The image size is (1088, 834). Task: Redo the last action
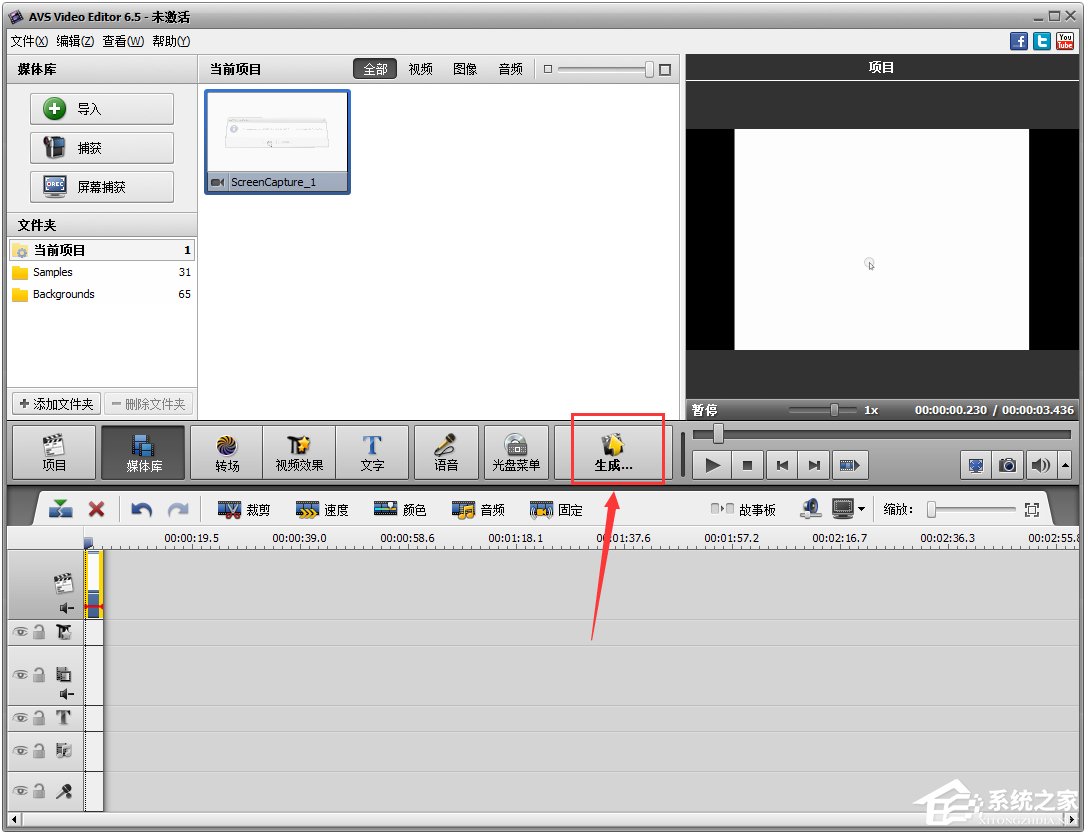[178, 510]
